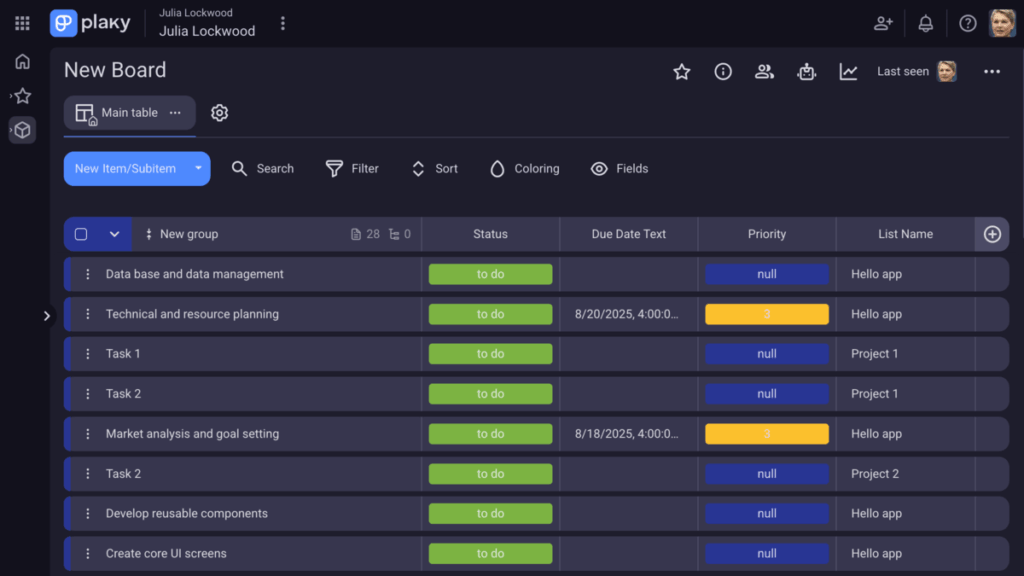Viewport: 1024px width, 576px height.
Task: Open board settings with the gear icon
Action: click(219, 113)
